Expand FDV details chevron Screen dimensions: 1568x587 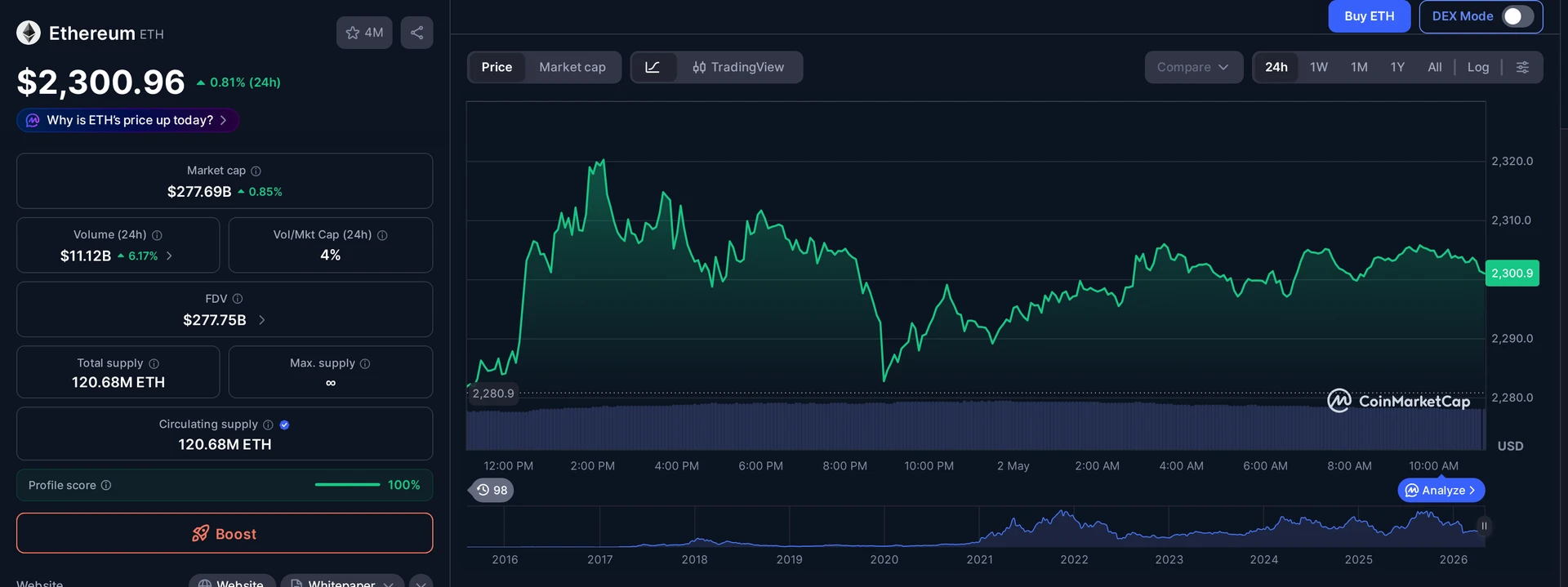(261, 320)
